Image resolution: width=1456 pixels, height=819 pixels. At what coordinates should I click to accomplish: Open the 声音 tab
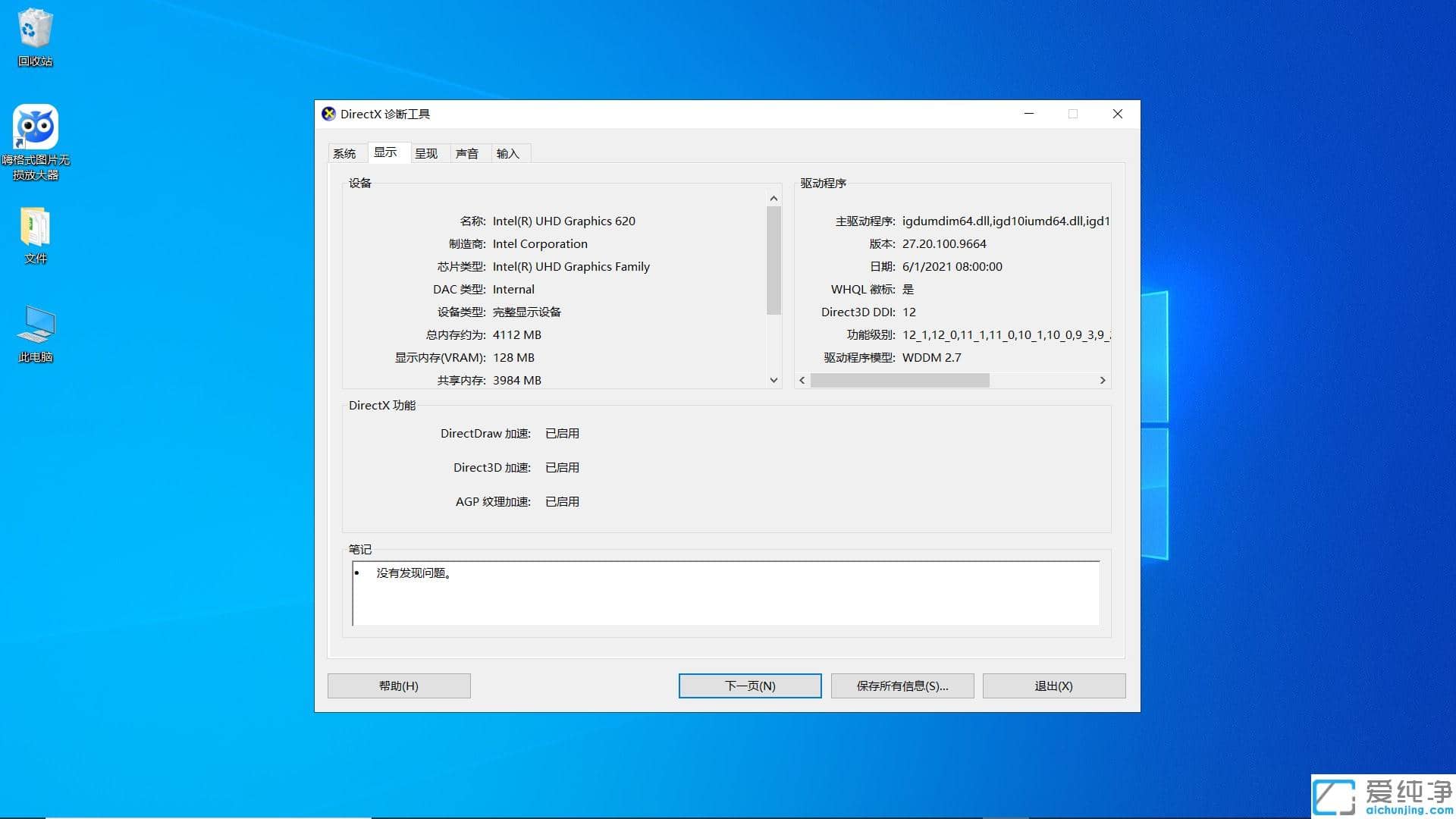[468, 153]
